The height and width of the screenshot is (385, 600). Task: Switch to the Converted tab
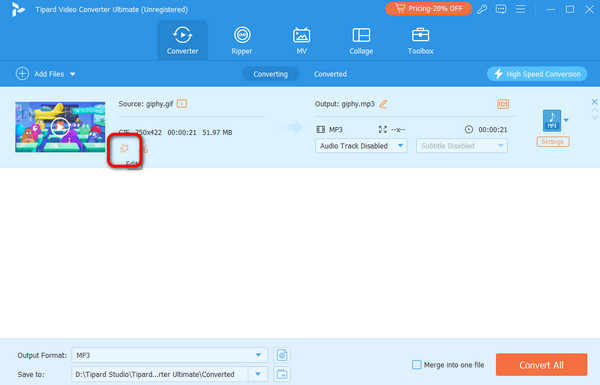pyautogui.click(x=330, y=74)
